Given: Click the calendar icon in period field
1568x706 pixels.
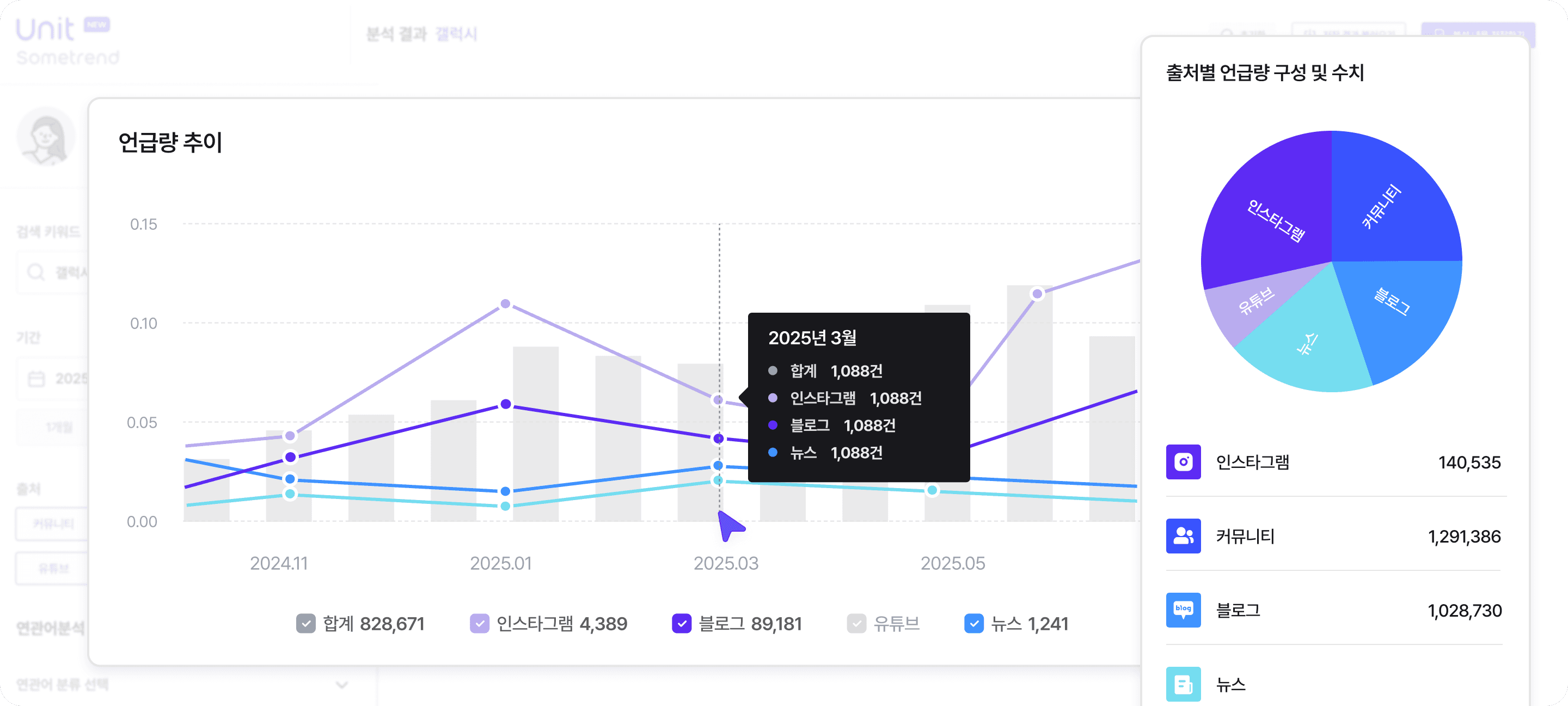Looking at the screenshot, I should click(36, 378).
